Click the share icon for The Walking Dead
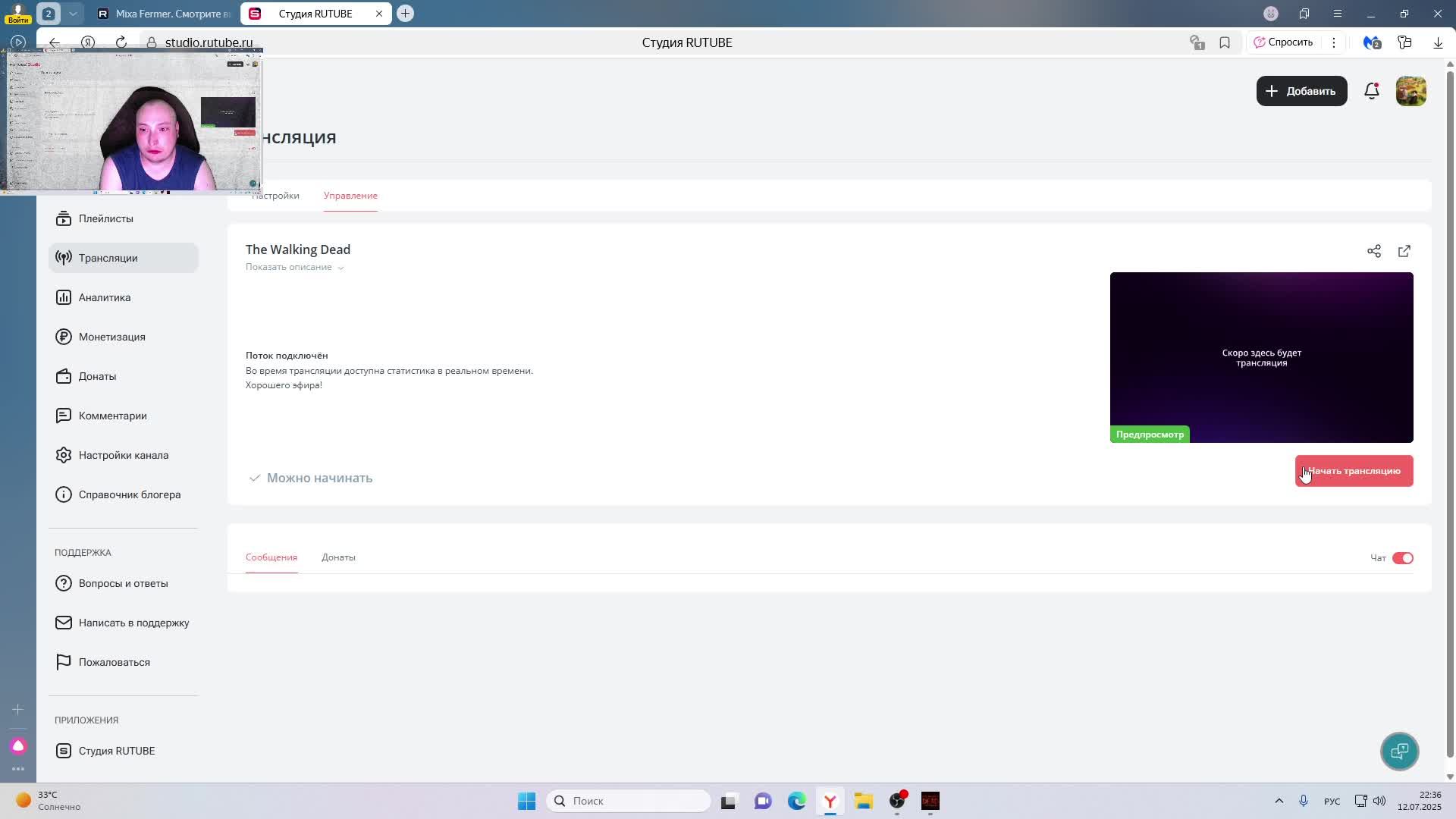The image size is (1456, 819). point(1373,251)
